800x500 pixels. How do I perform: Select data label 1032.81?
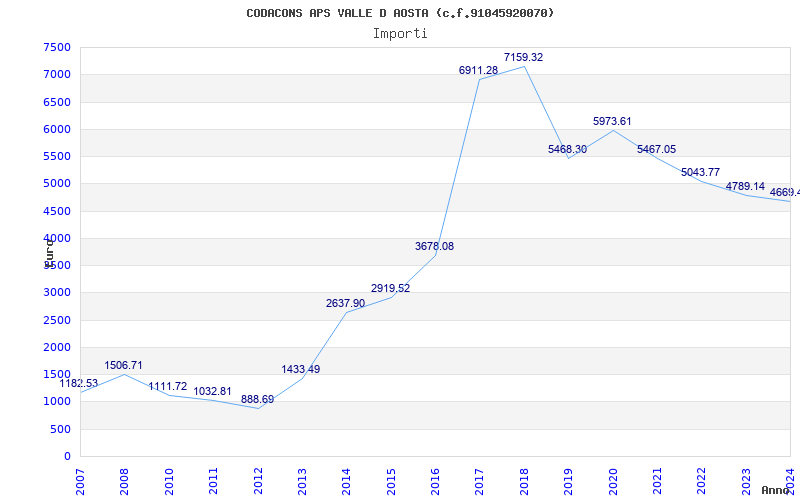point(212,391)
